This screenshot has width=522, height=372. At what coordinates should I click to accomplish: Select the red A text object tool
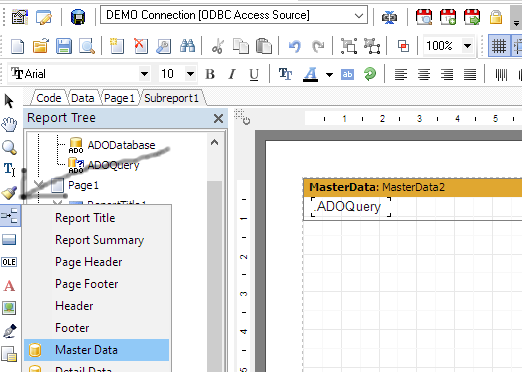tap(9, 286)
